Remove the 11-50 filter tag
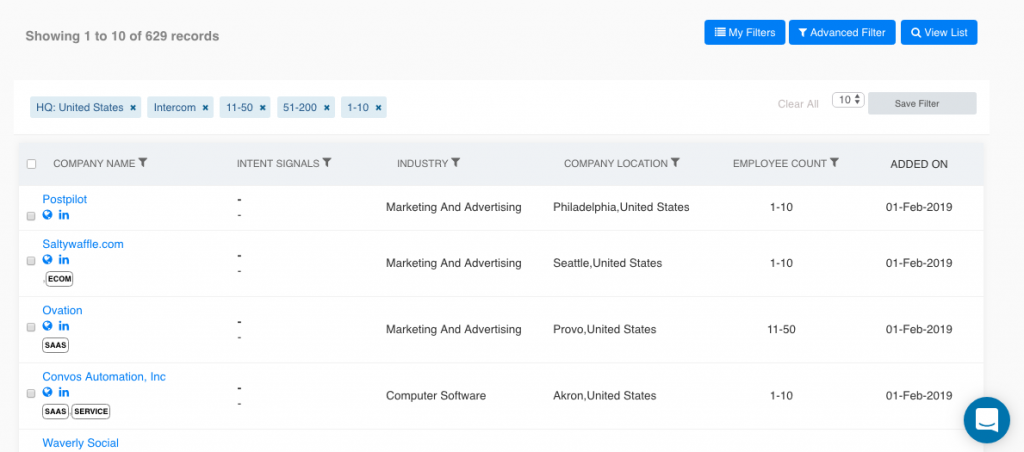Viewport: 1024px width, 452px height. 263,108
